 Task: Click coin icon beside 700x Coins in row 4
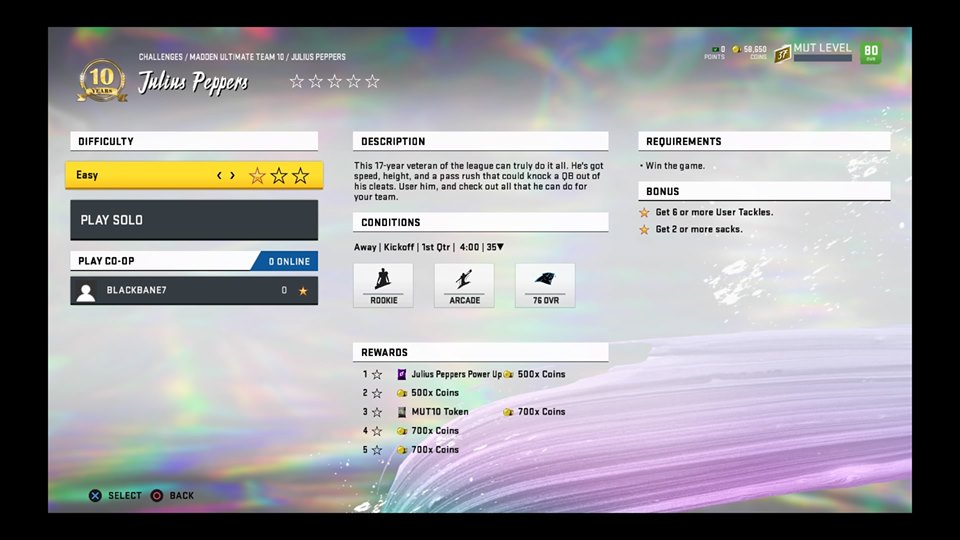(402, 431)
